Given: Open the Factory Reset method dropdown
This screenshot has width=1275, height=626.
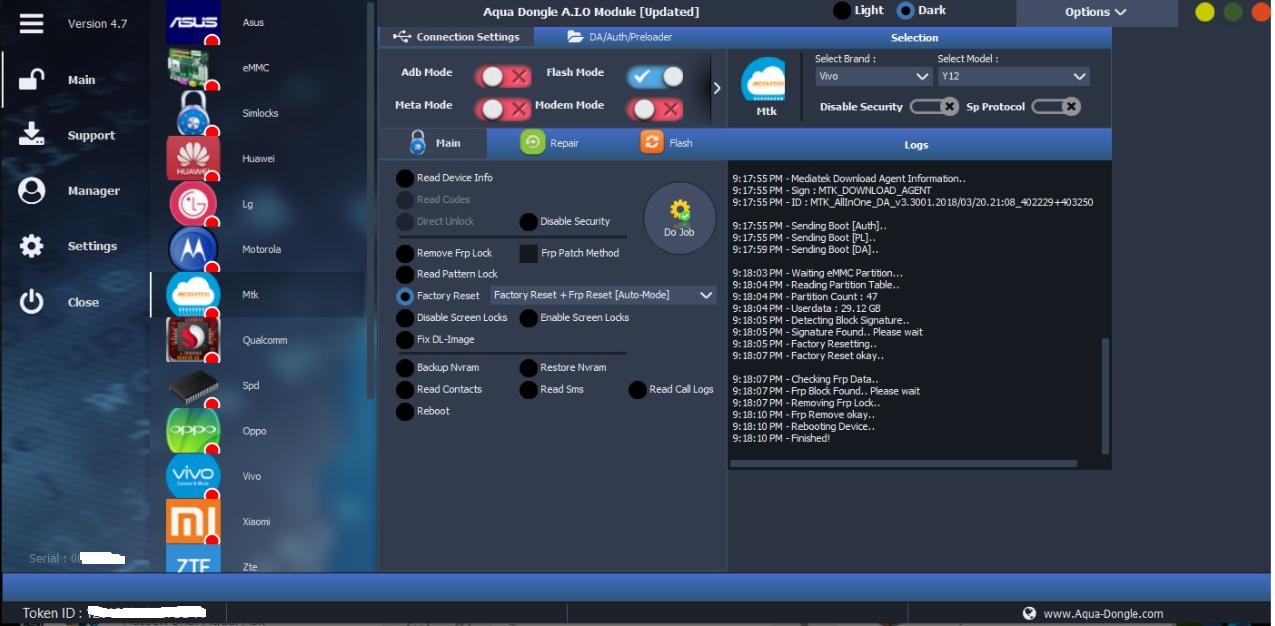Looking at the screenshot, I should (x=603, y=295).
